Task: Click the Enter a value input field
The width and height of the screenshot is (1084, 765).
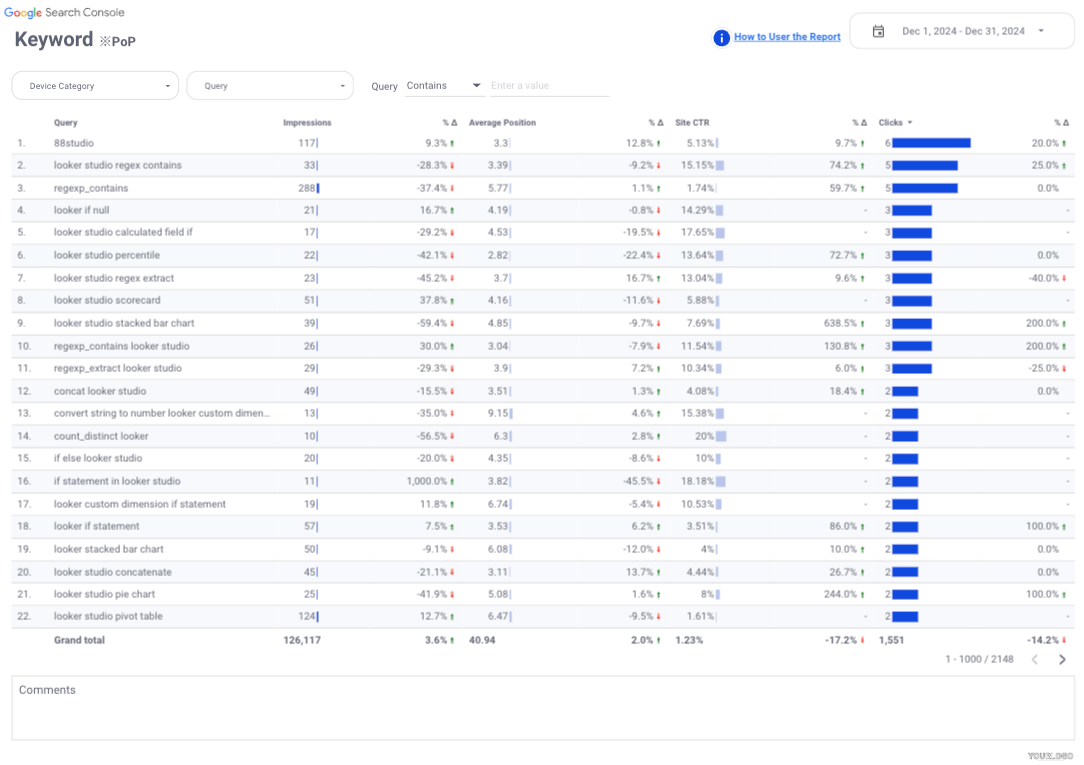Action: pyautogui.click(x=549, y=86)
